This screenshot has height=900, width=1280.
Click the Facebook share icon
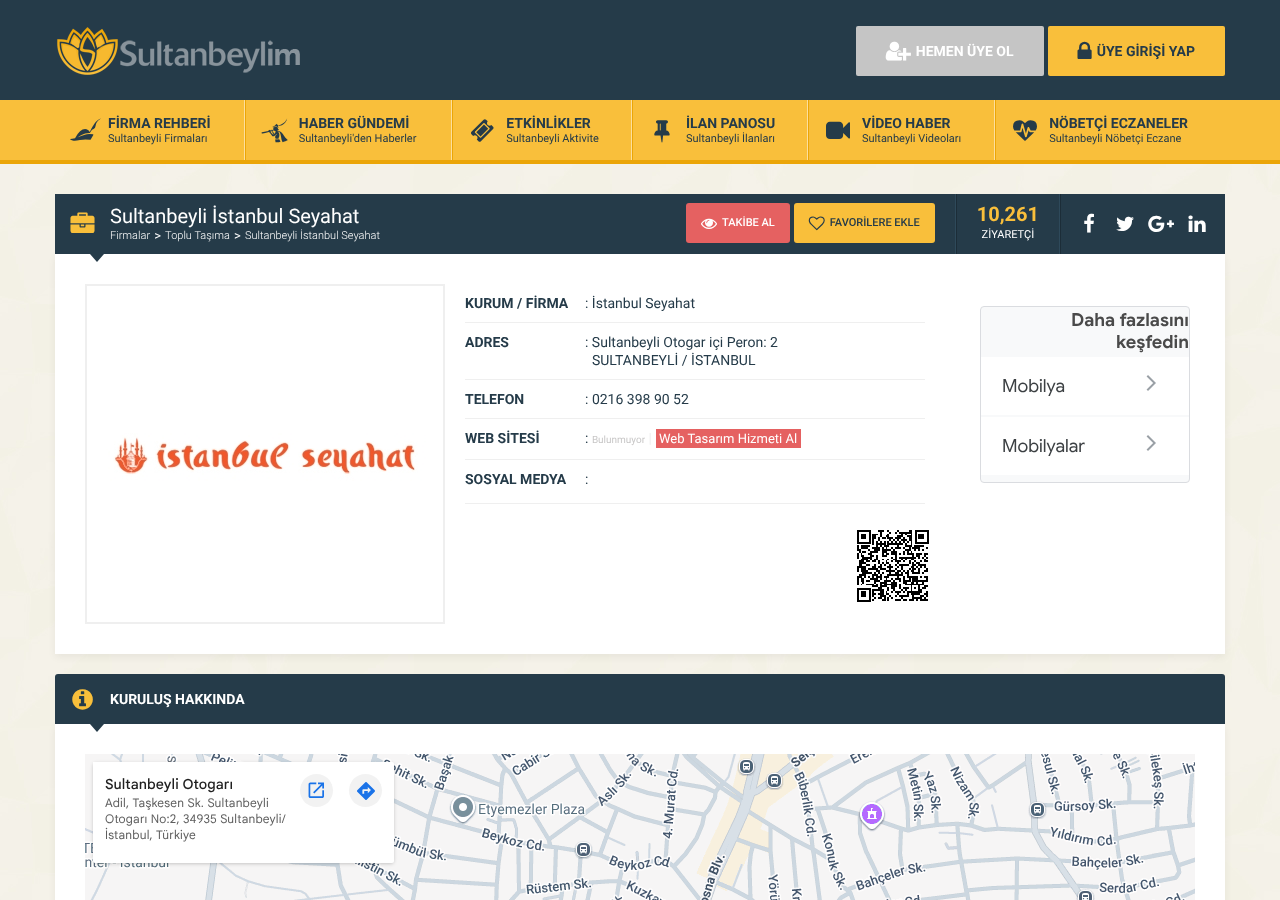[x=1089, y=223]
